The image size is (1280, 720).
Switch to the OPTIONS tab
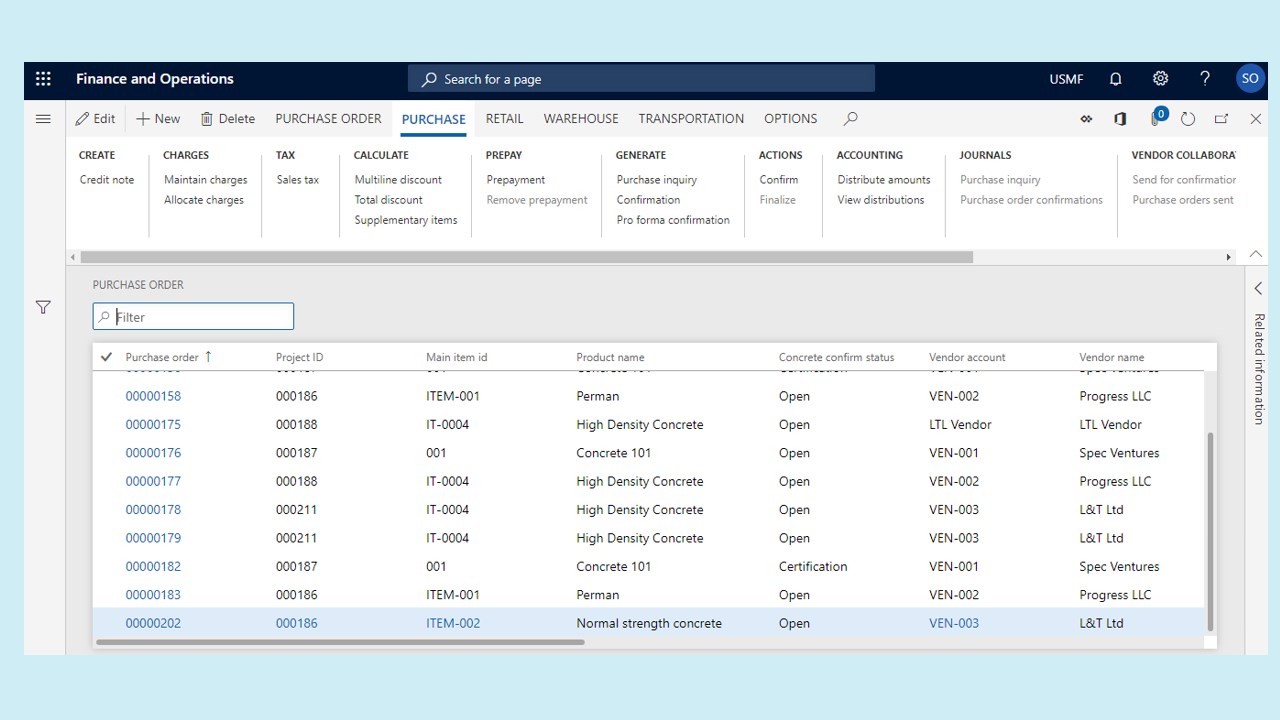pyautogui.click(x=791, y=119)
